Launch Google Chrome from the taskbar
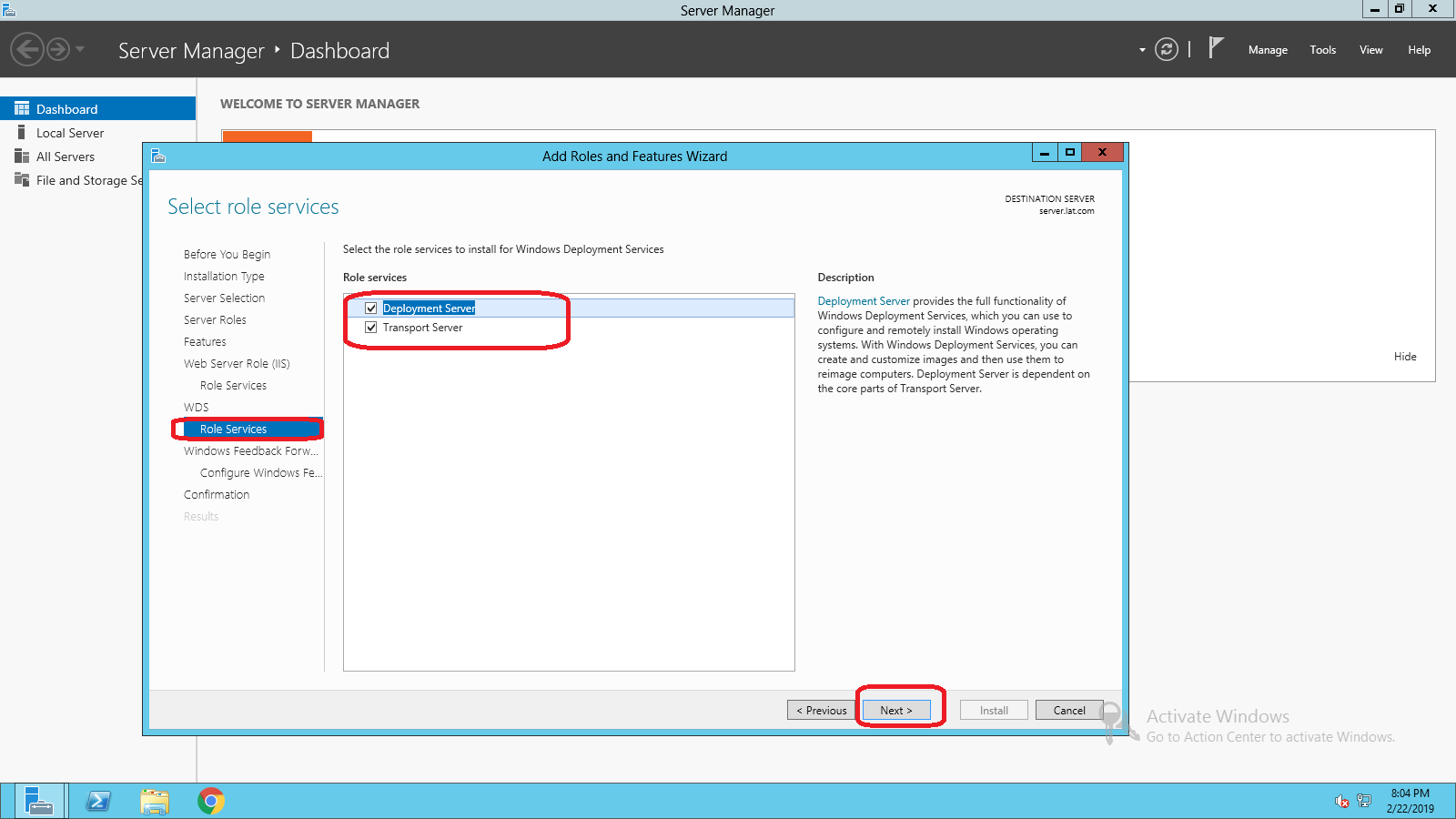 pyautogui.click(x=211, y=801)
